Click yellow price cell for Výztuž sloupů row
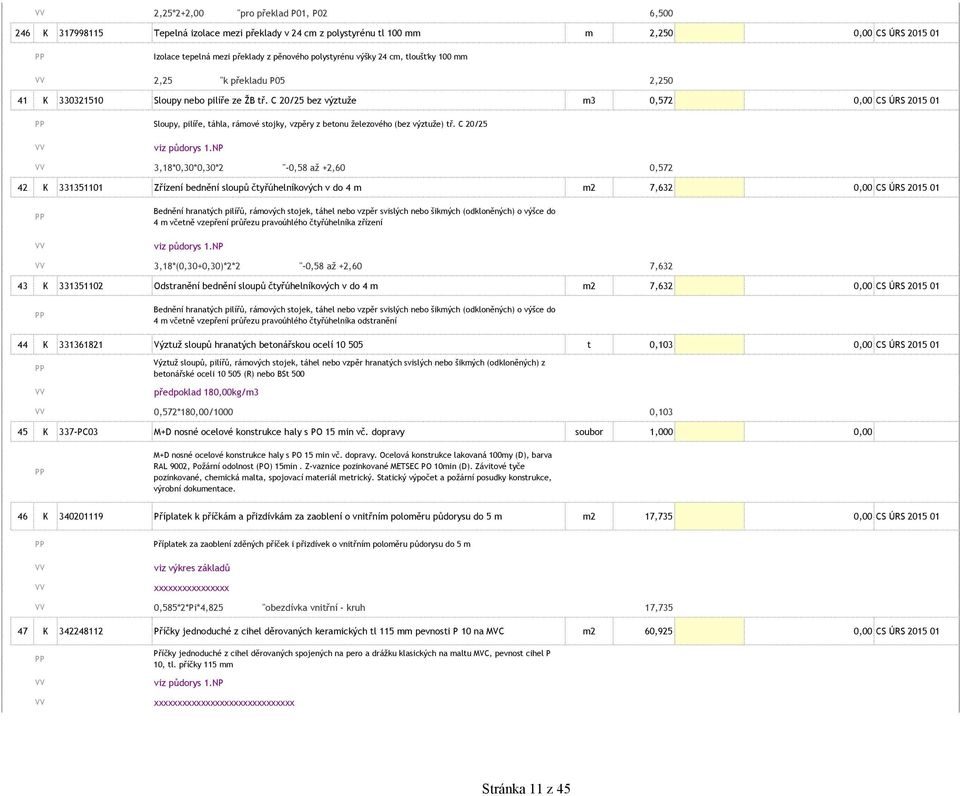 click(x=710, y=345)
